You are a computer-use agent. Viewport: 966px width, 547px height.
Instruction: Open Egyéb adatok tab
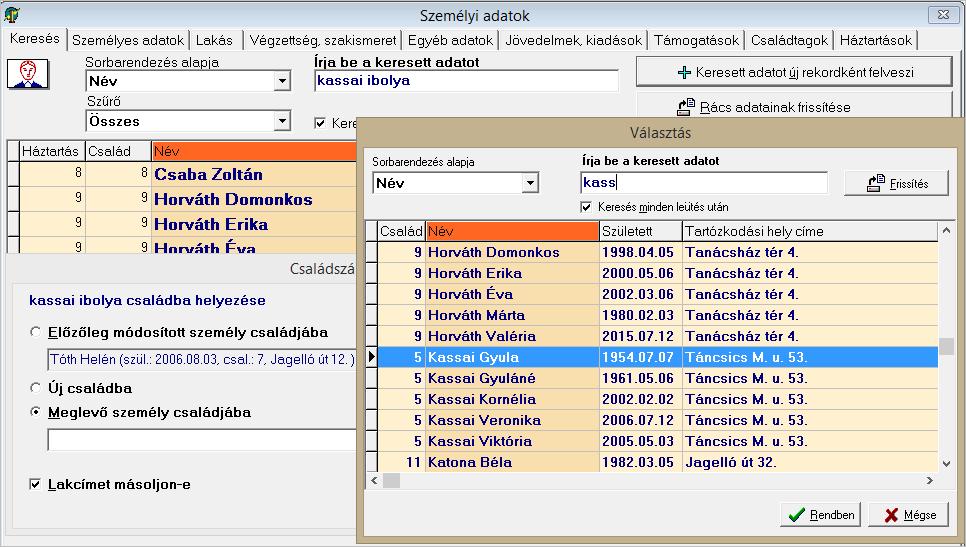[450, 41]
